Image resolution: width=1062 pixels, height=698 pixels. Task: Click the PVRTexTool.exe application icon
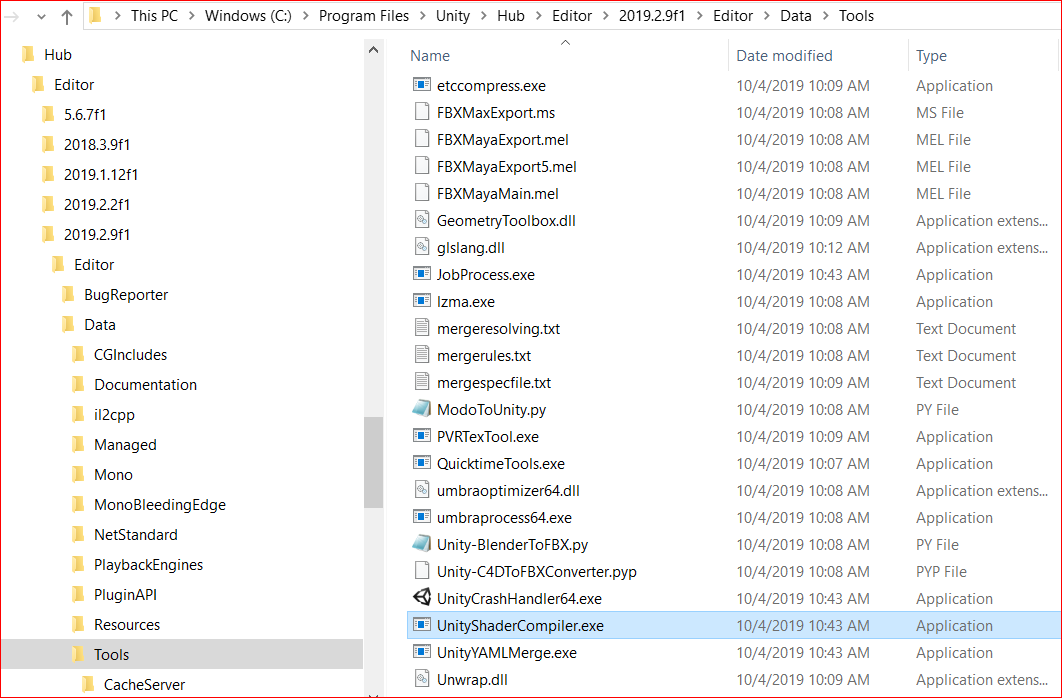click(x=422, y=436)
